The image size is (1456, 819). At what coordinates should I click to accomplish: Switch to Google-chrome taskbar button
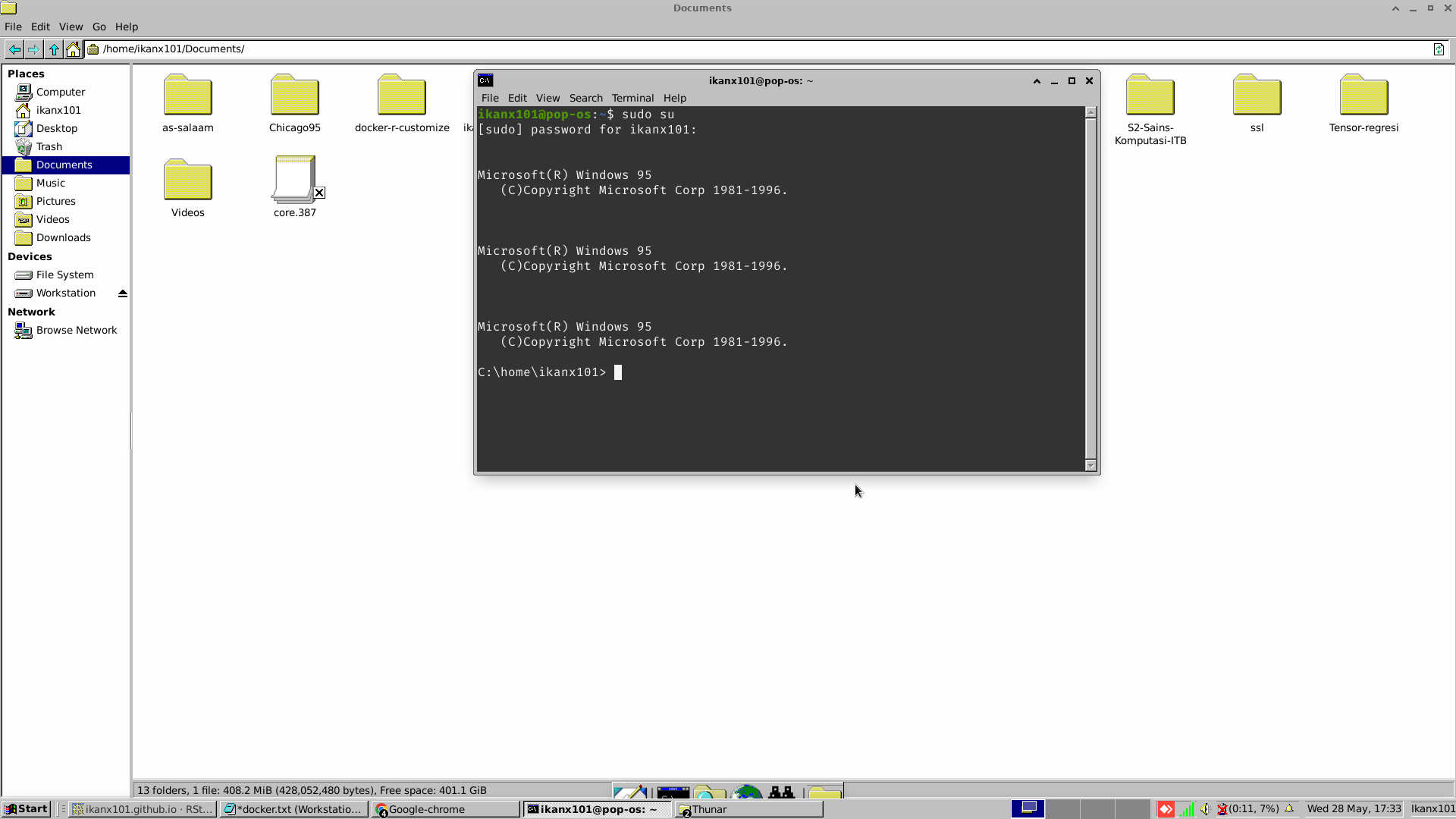[x=445, y=809]
